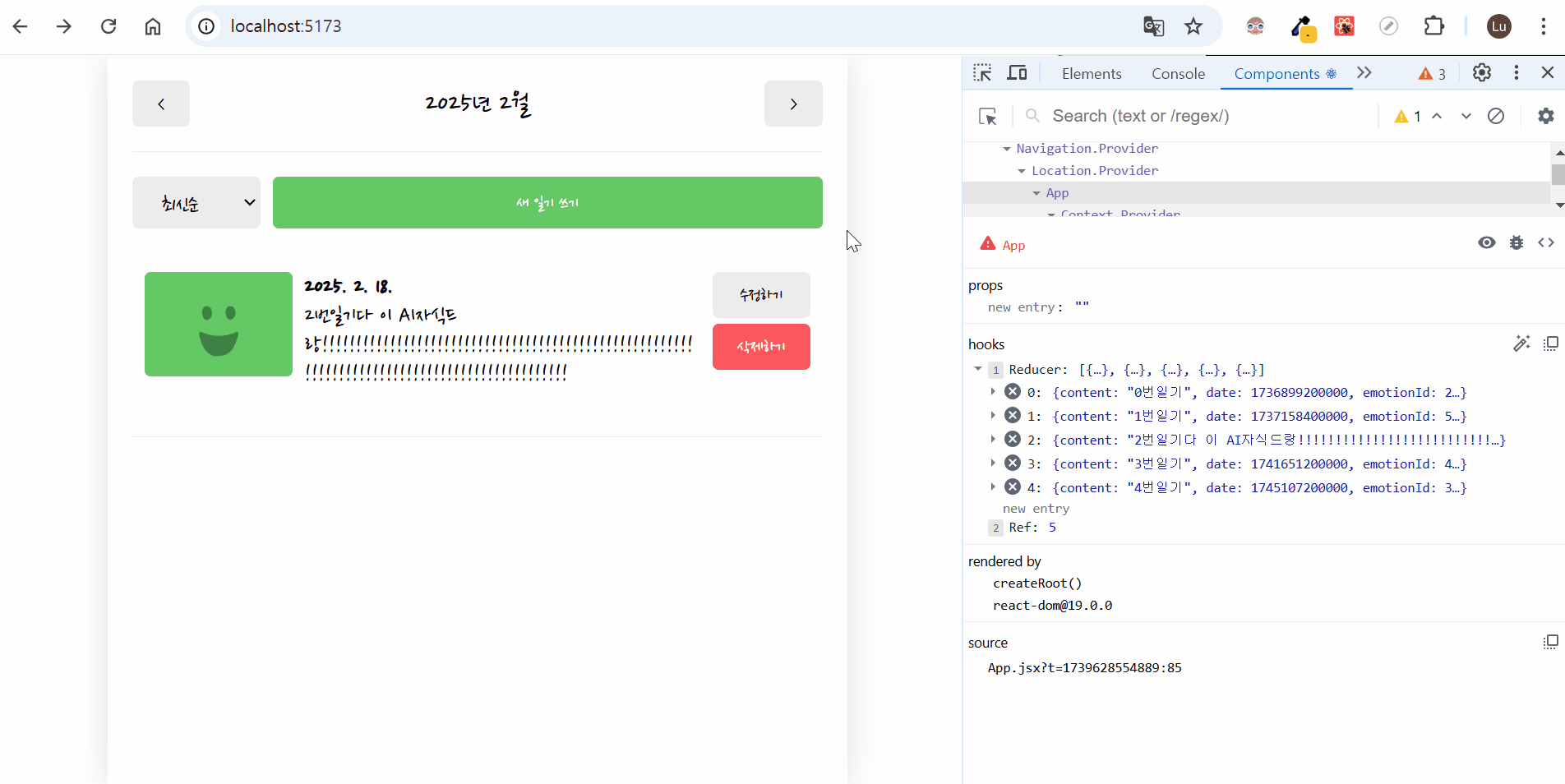Toggle parse hook names wand
Viewport: 1565px width, 784px height.
click(x=1521, y=344)
